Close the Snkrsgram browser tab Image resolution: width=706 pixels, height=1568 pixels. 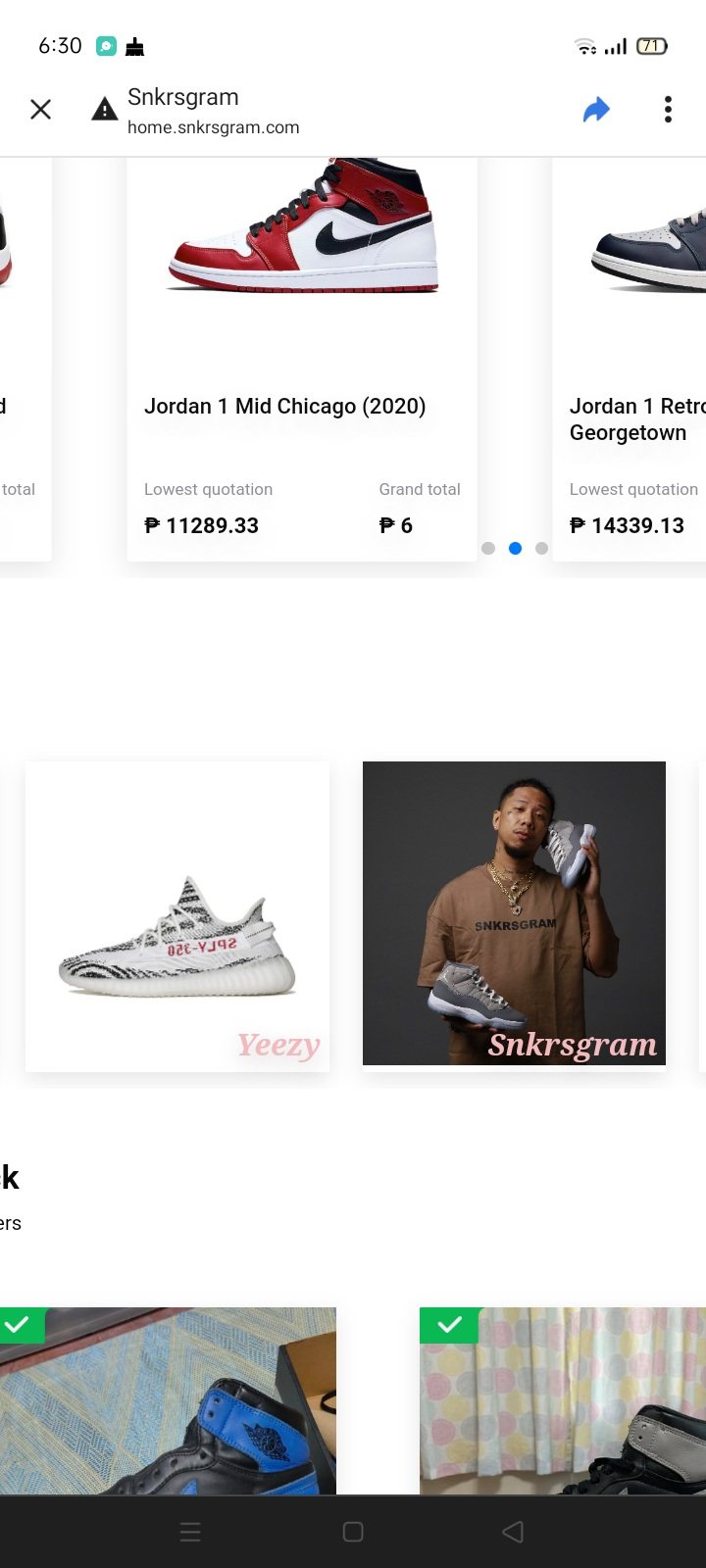pos(40,110)
